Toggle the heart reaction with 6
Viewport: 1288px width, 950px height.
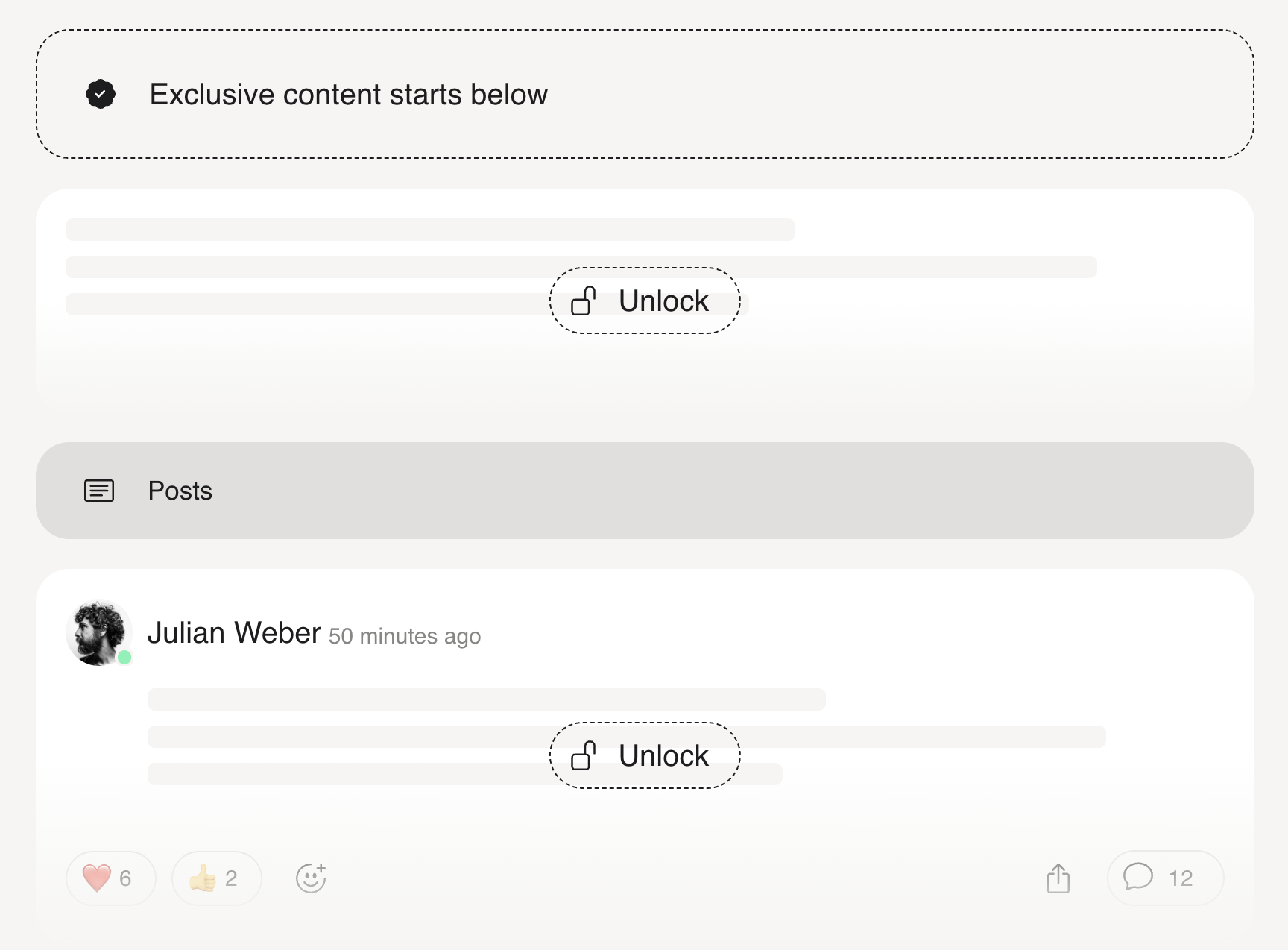click(x=111, y=878)
